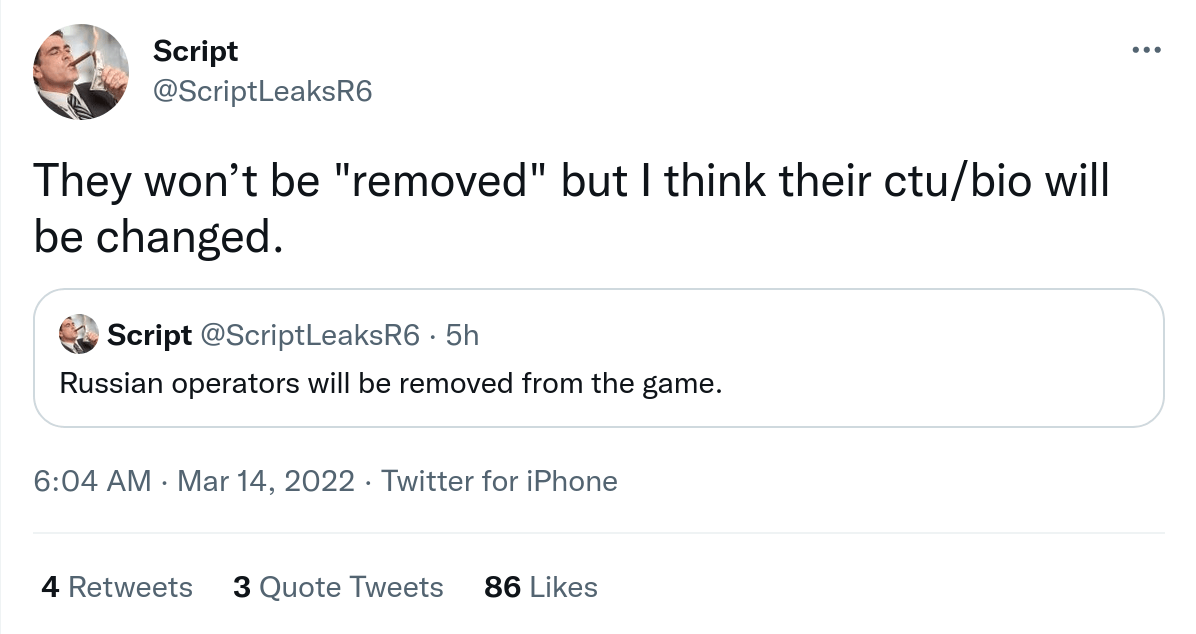1196x634 pixels.
Task: Click the Script name inside the quoted tweet
Action: point(149,336)
